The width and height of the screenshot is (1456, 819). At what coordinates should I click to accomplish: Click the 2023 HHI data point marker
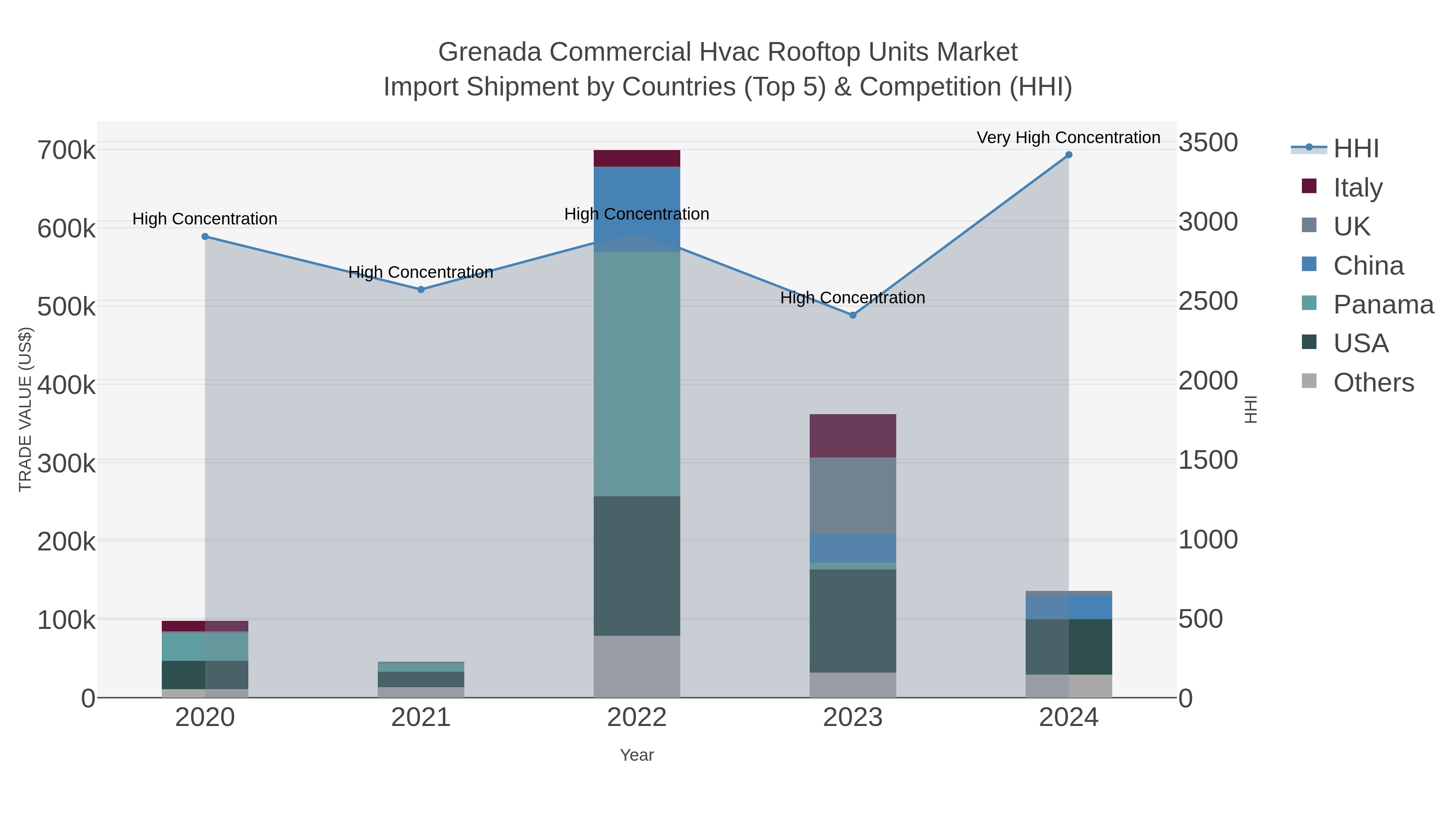[x=853, y=315]
